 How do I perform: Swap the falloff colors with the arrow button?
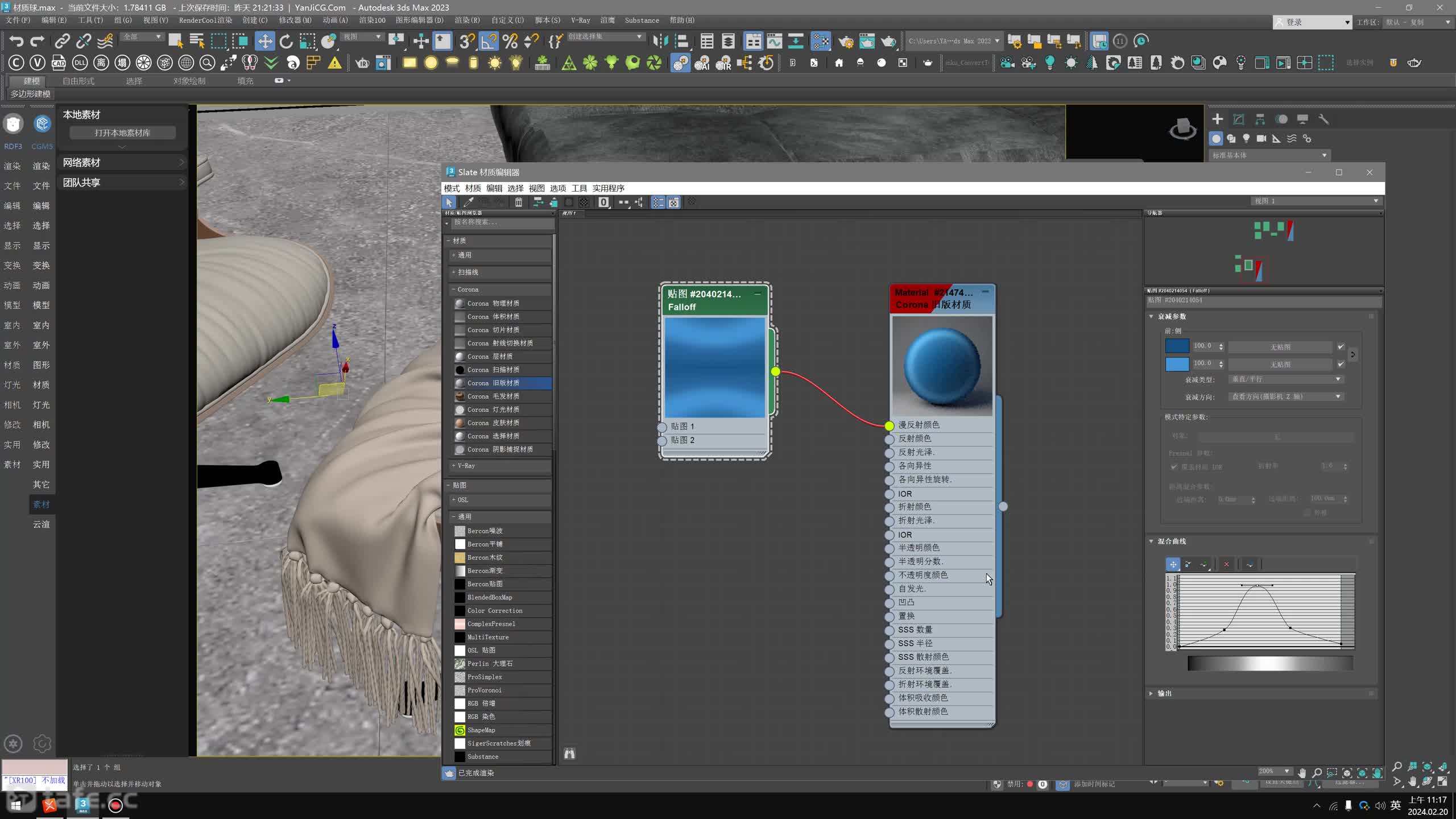click(1353, 354)
